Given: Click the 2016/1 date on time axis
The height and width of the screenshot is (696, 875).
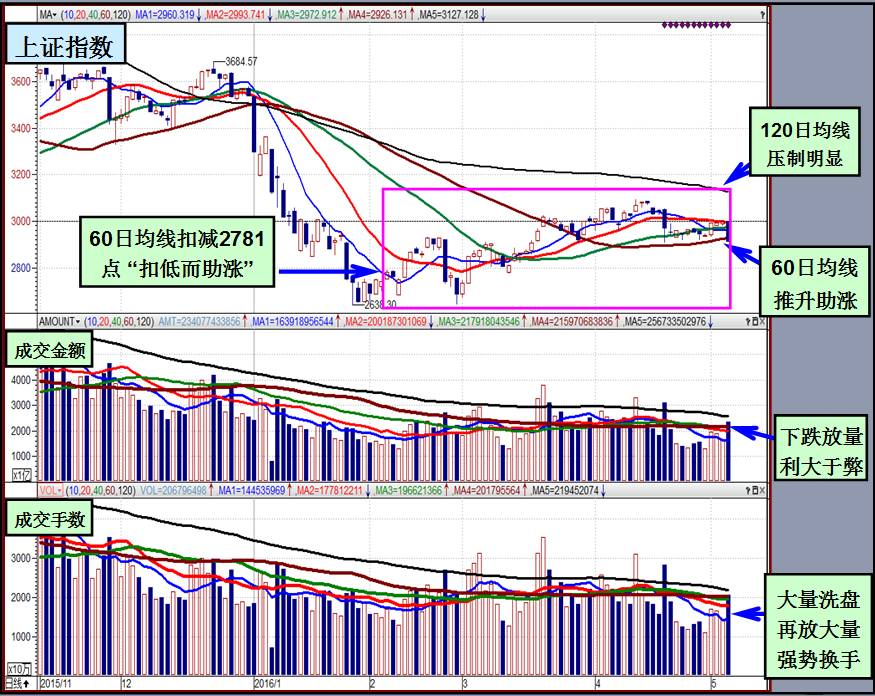Looking at the screenshot, I should pyautogui.click(x=268, y=684).
